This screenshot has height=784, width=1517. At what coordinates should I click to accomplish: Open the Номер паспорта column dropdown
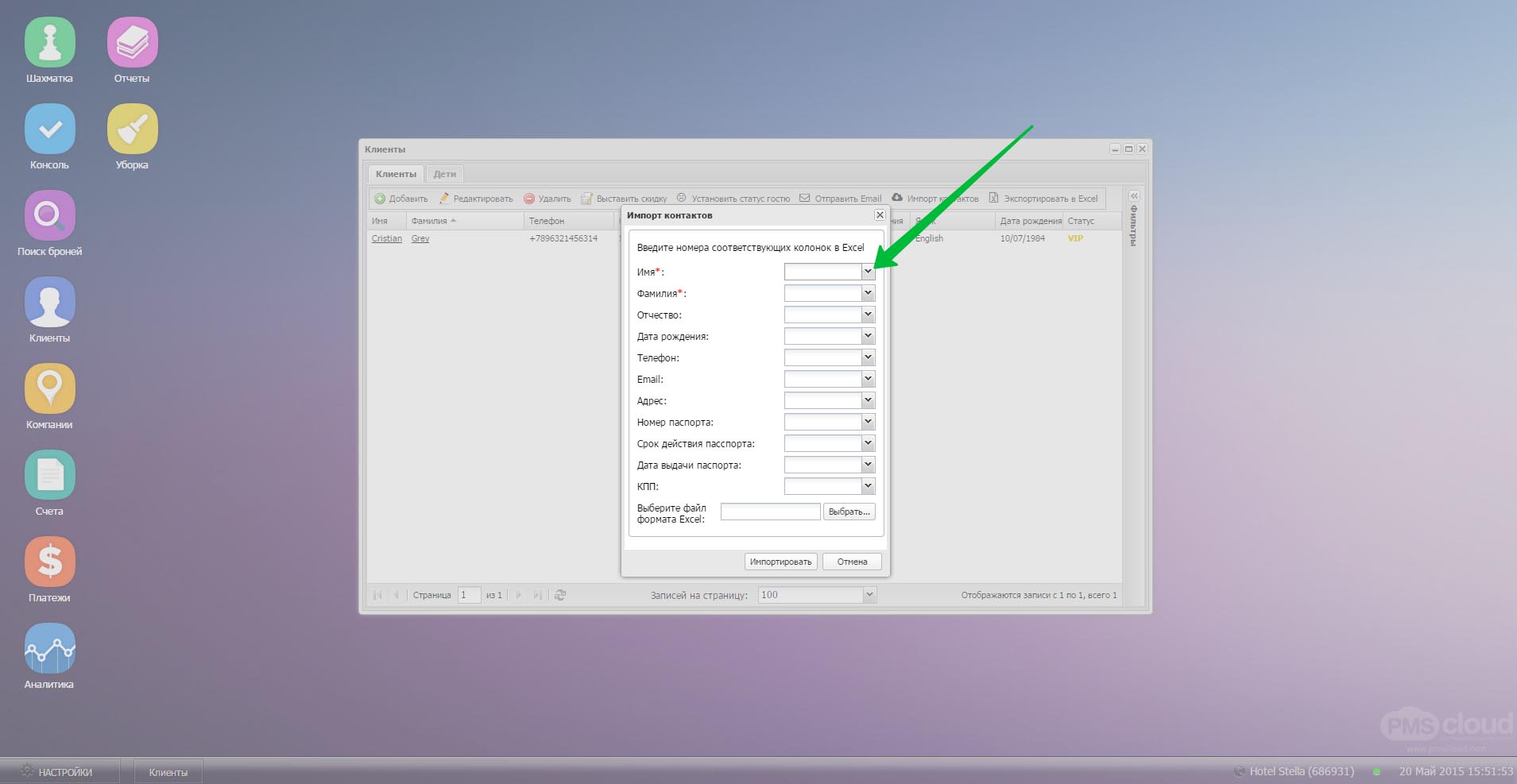tap(868, 422)
